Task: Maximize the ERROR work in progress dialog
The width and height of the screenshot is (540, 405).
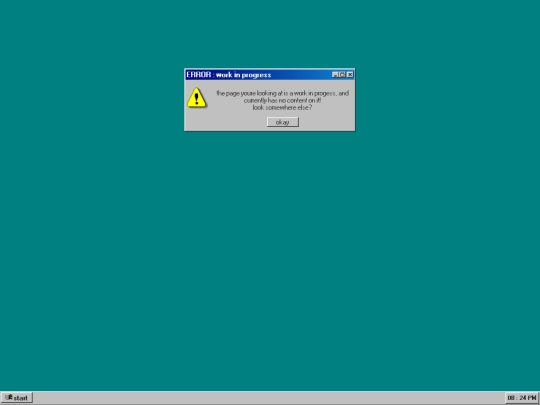Action: point(342,74)
